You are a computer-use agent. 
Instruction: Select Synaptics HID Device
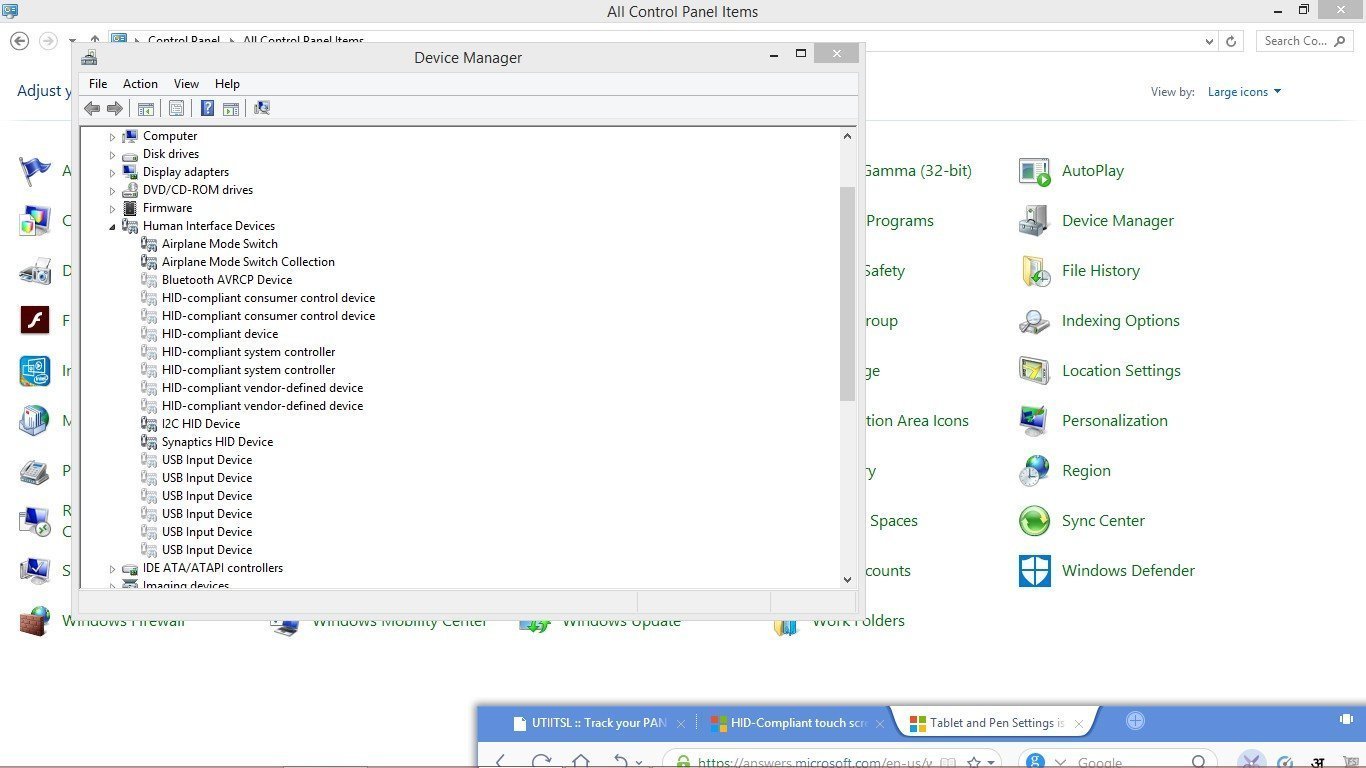(217, 442)
